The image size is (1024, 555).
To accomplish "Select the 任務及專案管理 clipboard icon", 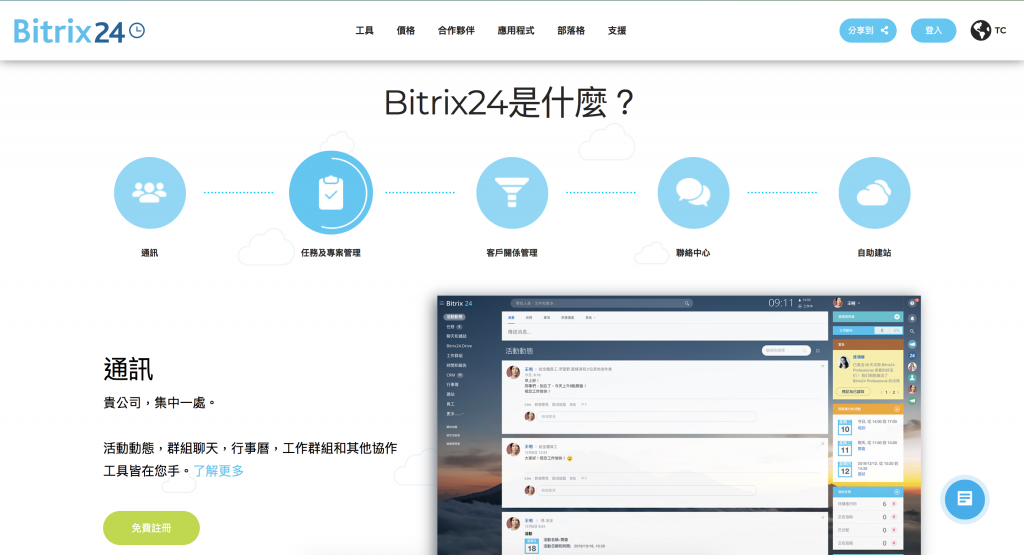I will click(330, 193).
